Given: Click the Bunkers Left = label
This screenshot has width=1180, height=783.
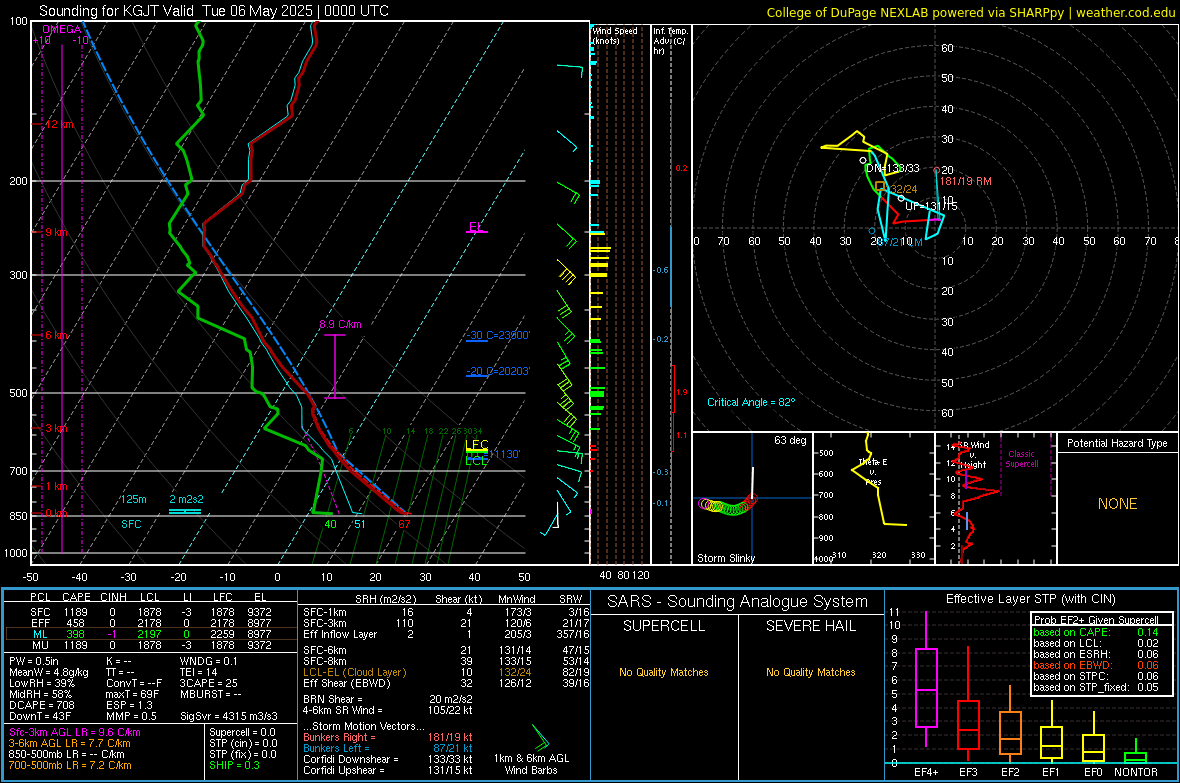Looking at the screenshot, I should (334, 748).
